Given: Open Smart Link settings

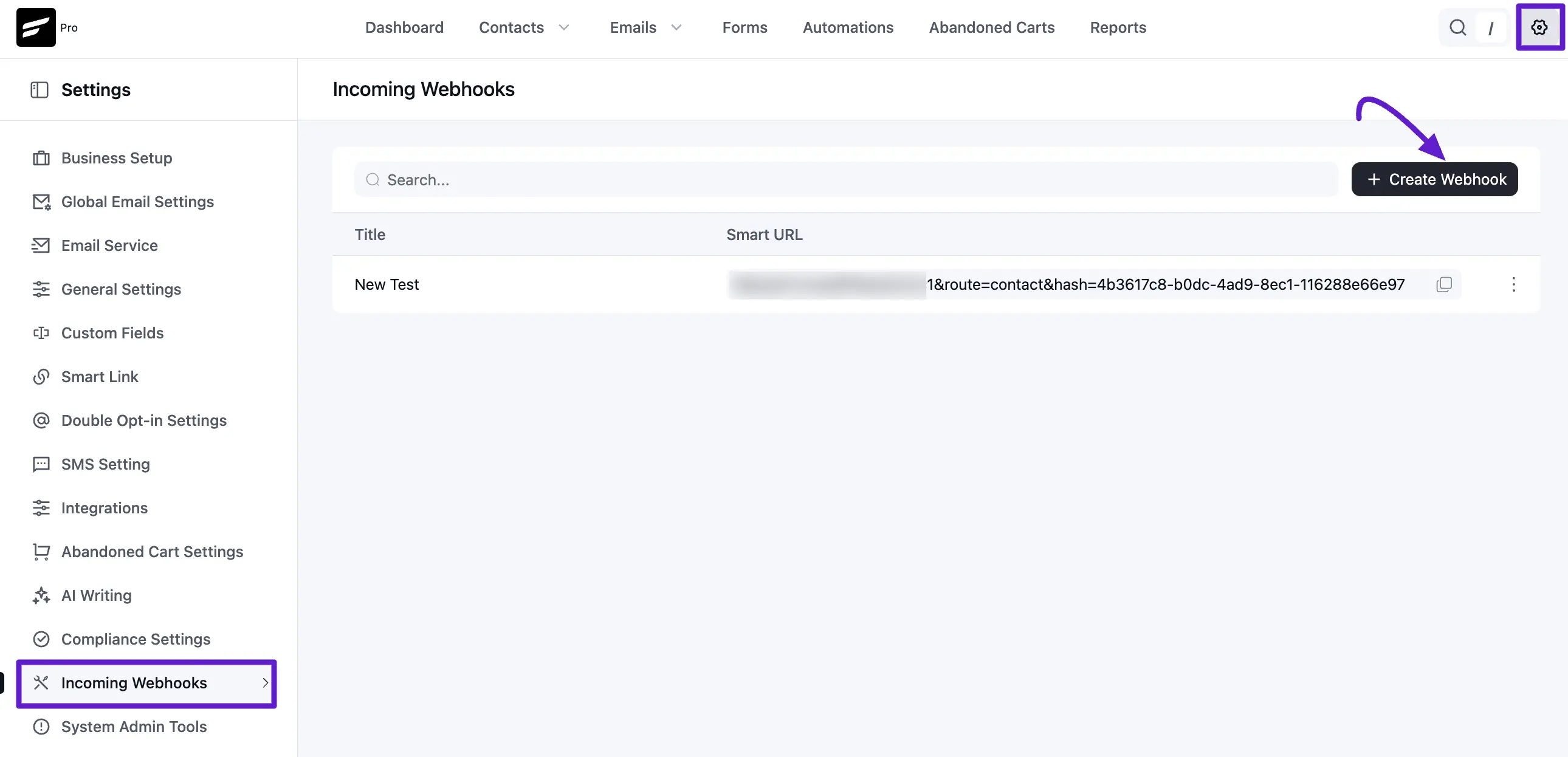Looking at the screenshot, I should pos(100,377).
